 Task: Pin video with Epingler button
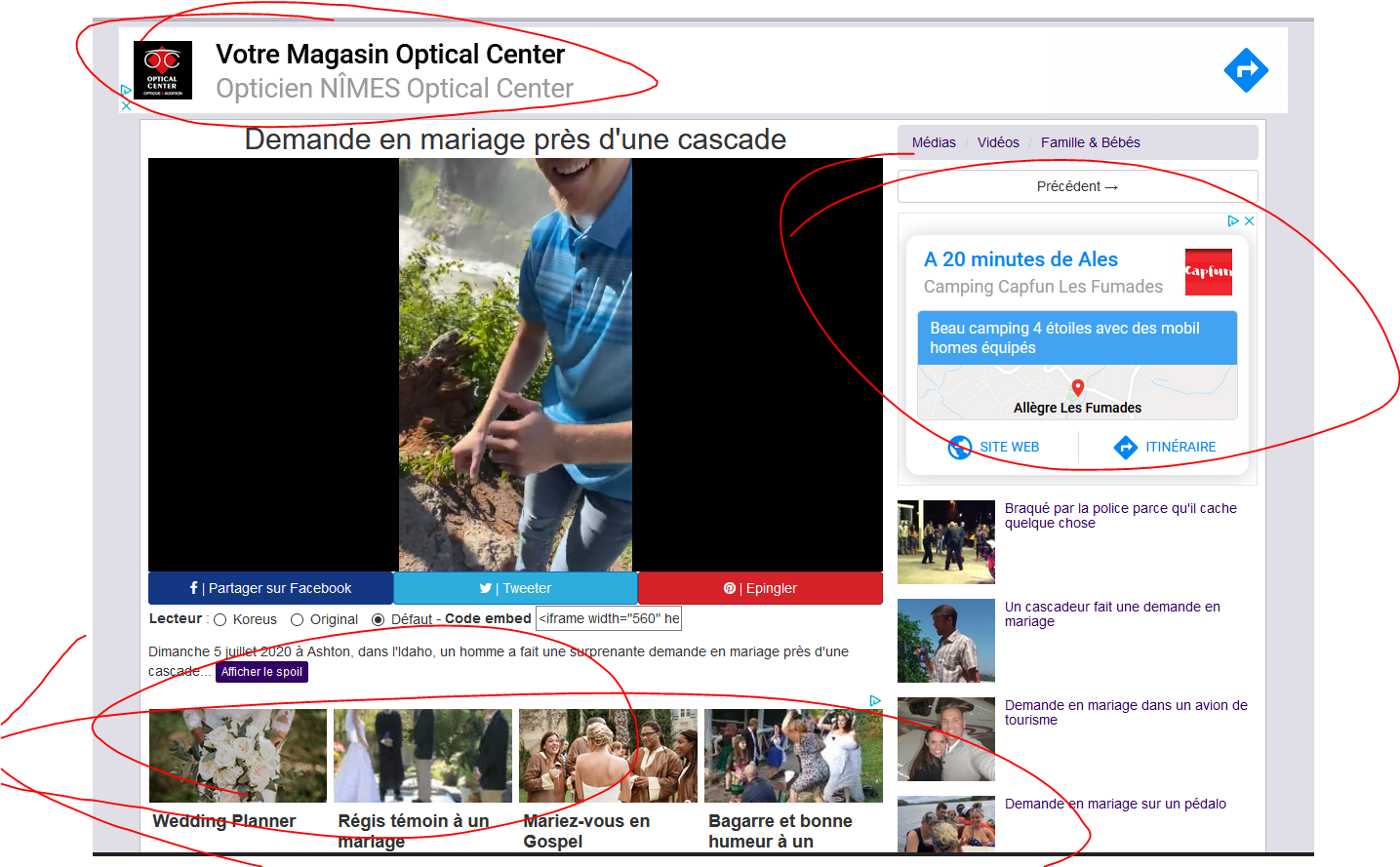point(760,588)
